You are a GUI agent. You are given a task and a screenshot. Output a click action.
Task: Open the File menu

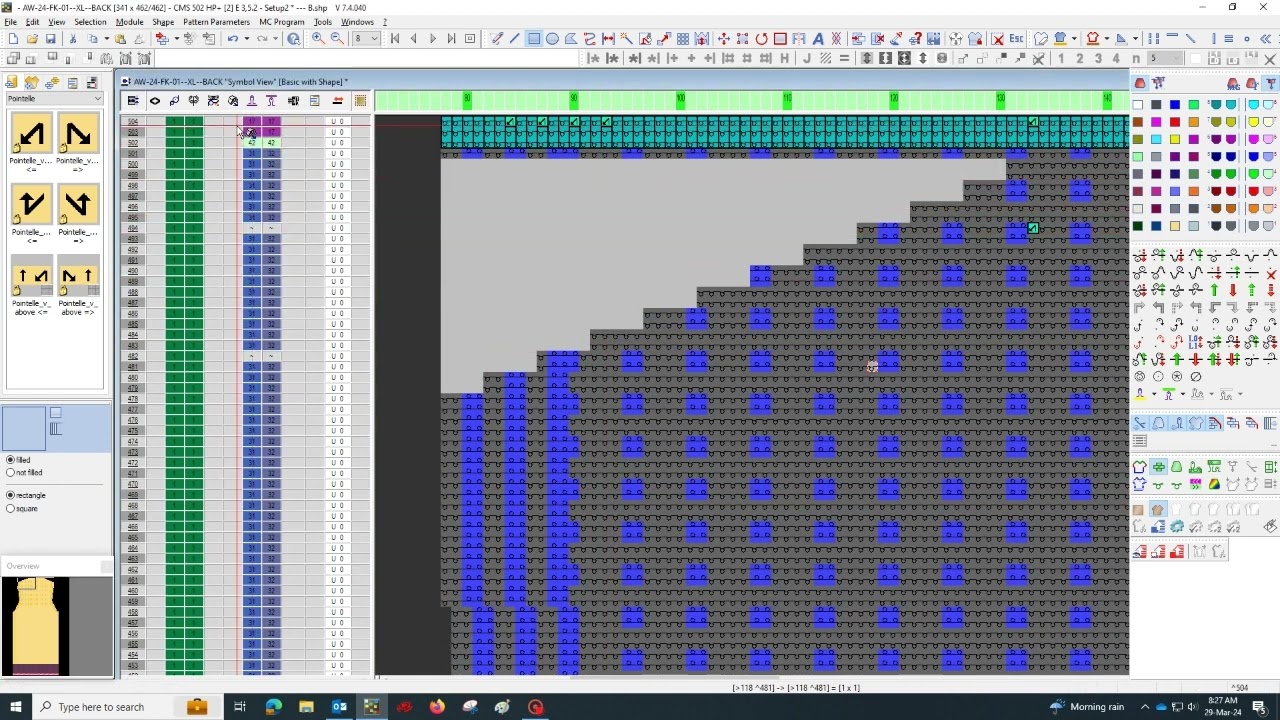(10, 22)
